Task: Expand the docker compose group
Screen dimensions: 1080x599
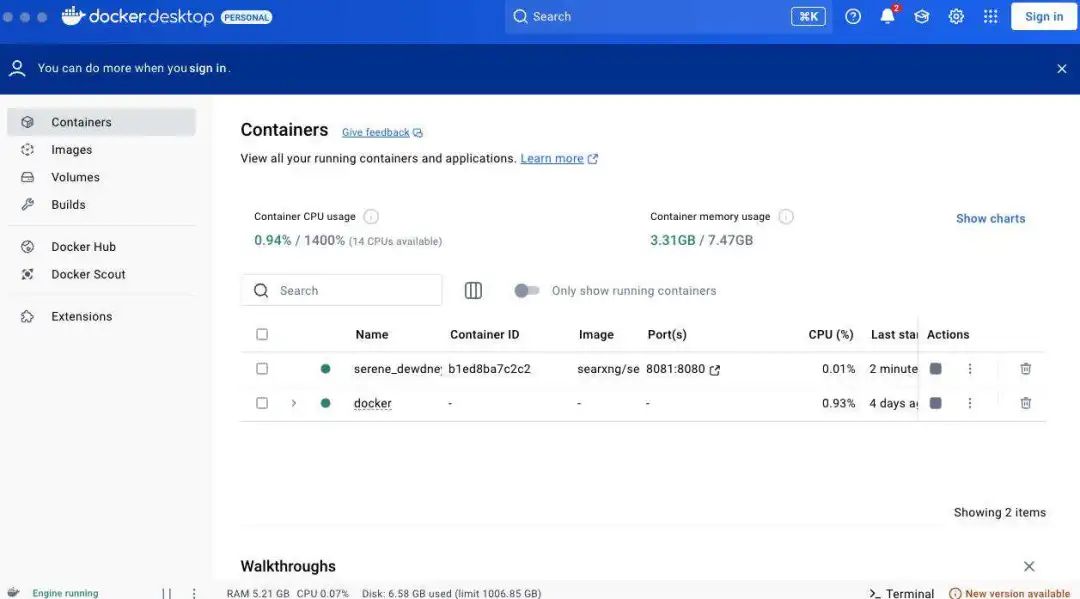Action: click(293, 403)
